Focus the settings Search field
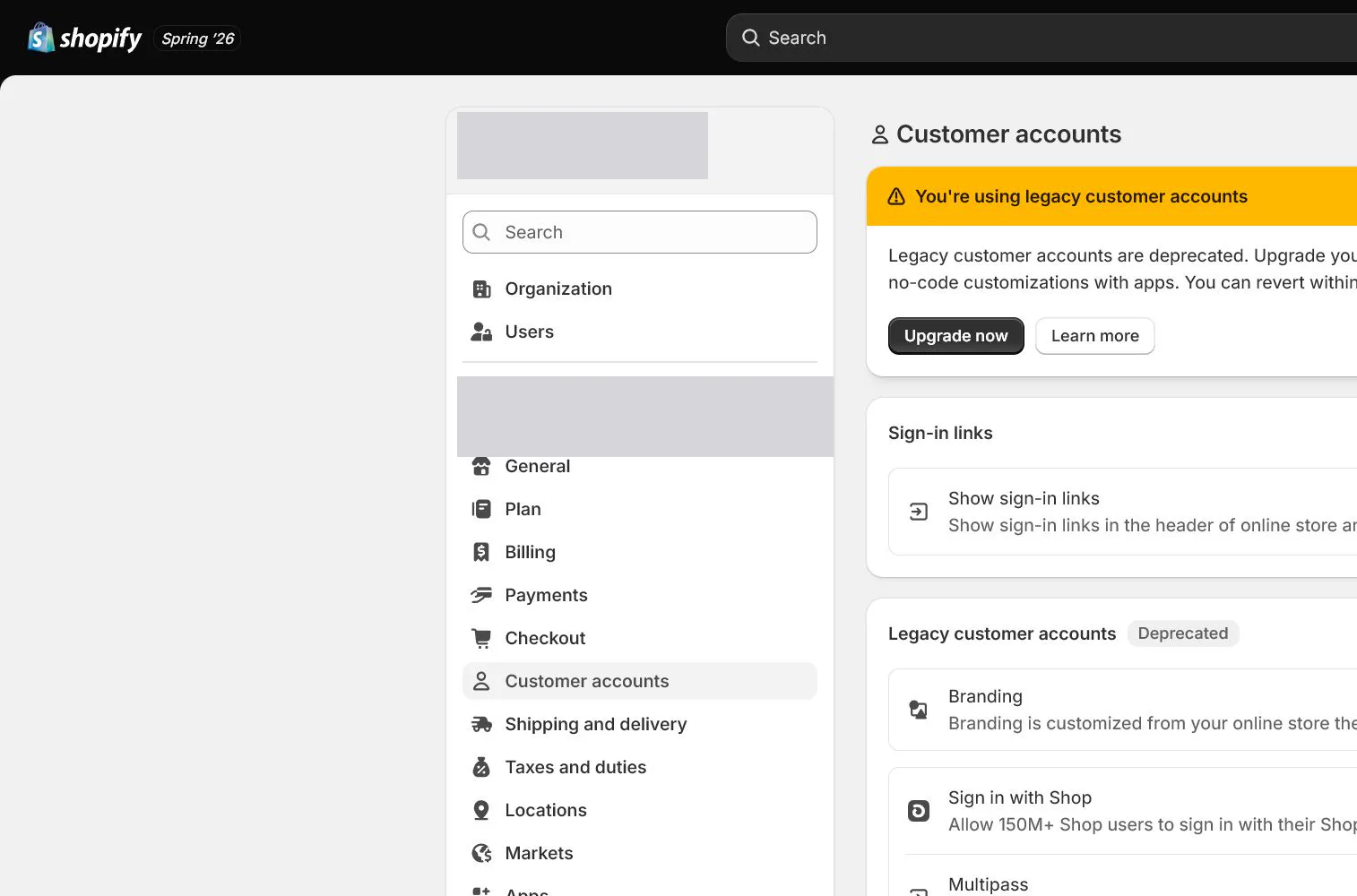Image resolution: width=1357 pixels, height=896 pixels. point(640,232)
